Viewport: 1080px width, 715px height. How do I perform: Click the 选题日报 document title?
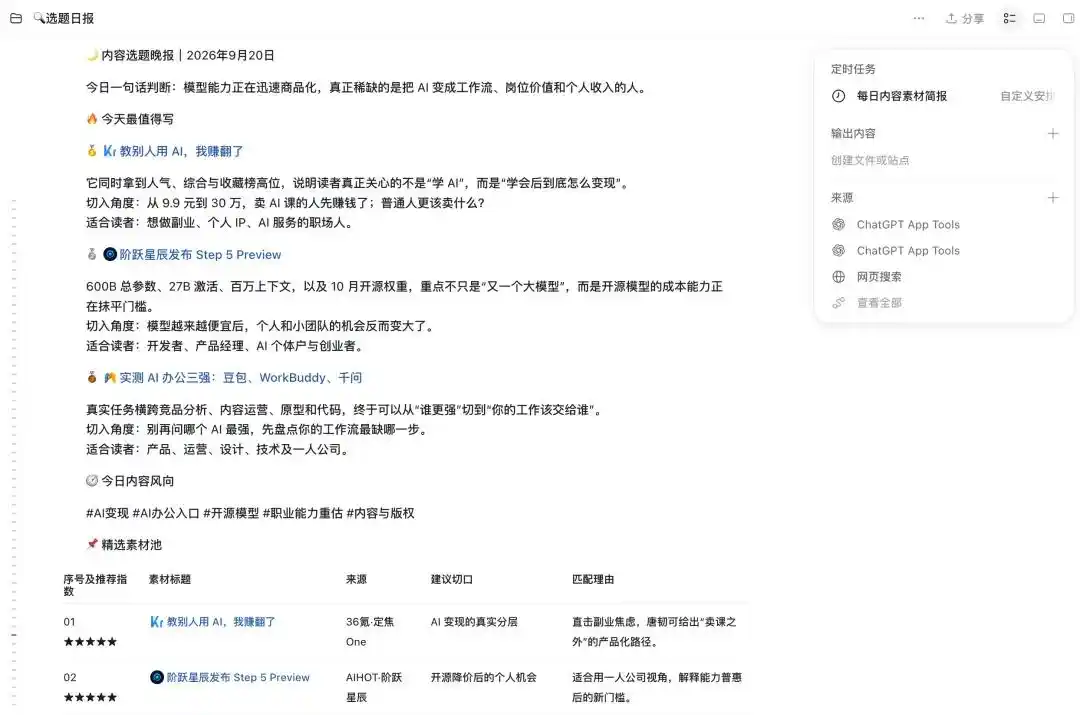point(70,19)
